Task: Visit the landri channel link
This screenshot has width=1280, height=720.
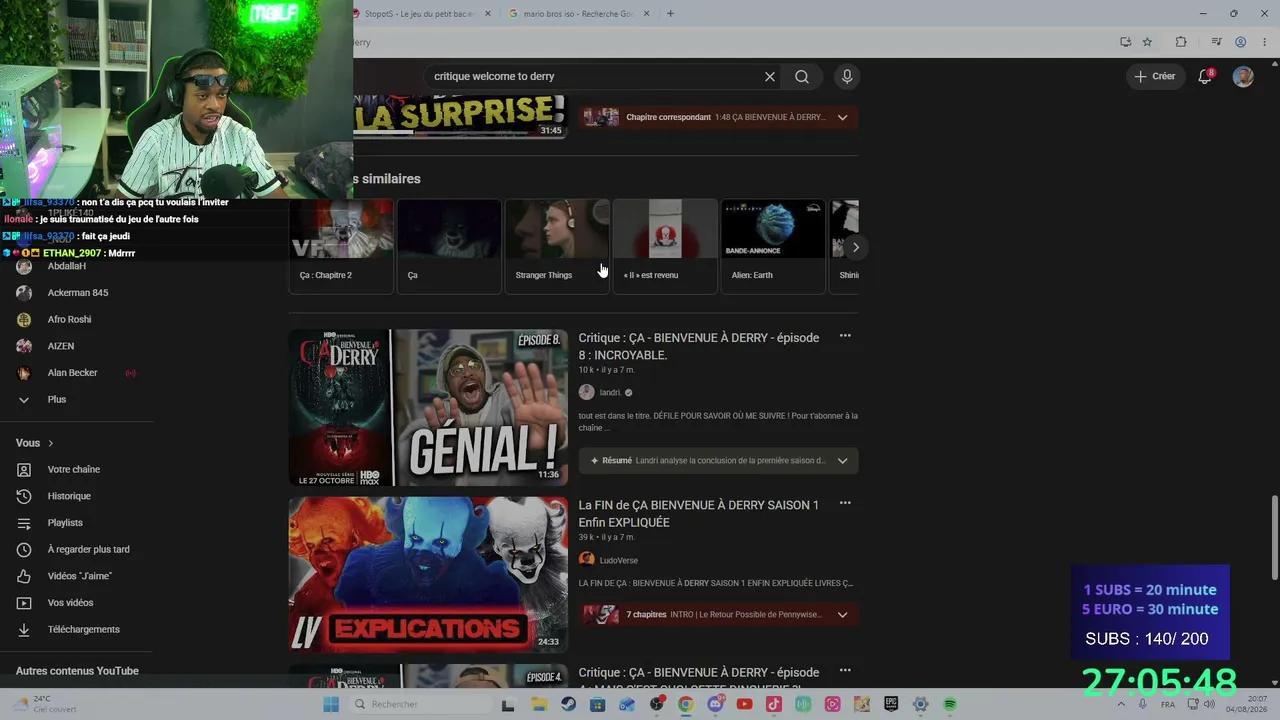Action: pyautogui.click(x=610, y=393)
